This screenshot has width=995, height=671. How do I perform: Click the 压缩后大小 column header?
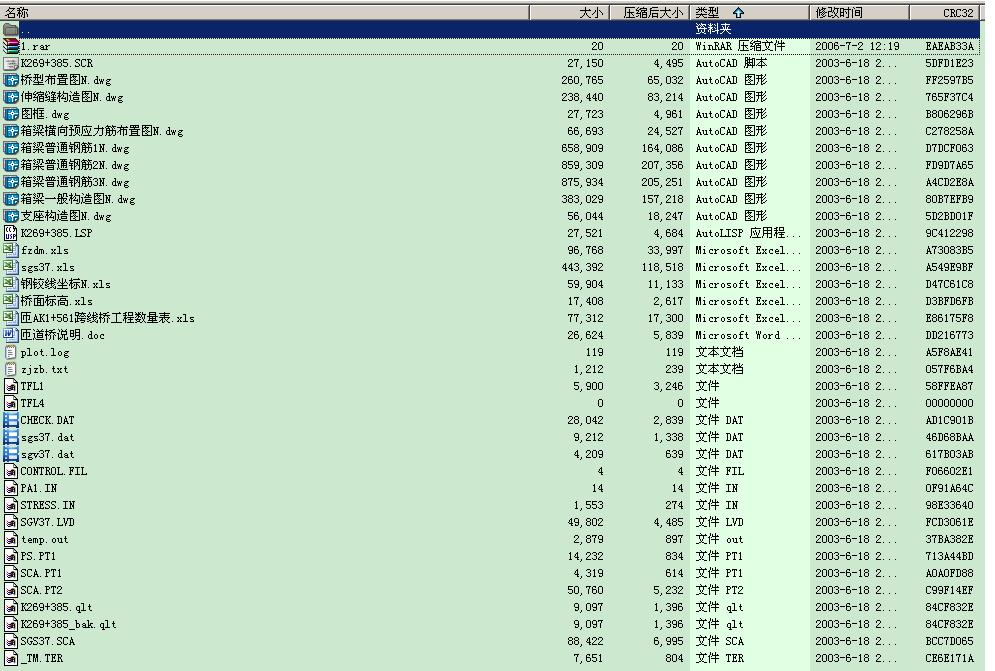(652, 13)
